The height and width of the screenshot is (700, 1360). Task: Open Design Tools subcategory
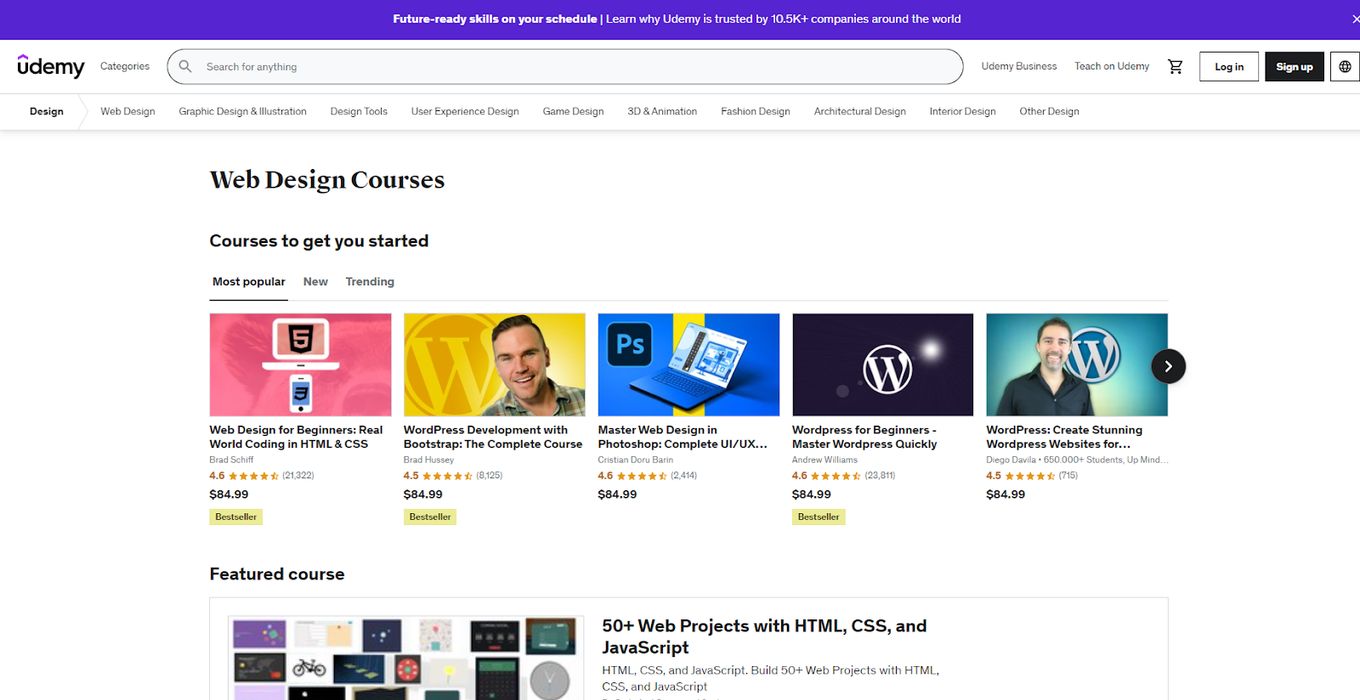(x=359, y=112)
